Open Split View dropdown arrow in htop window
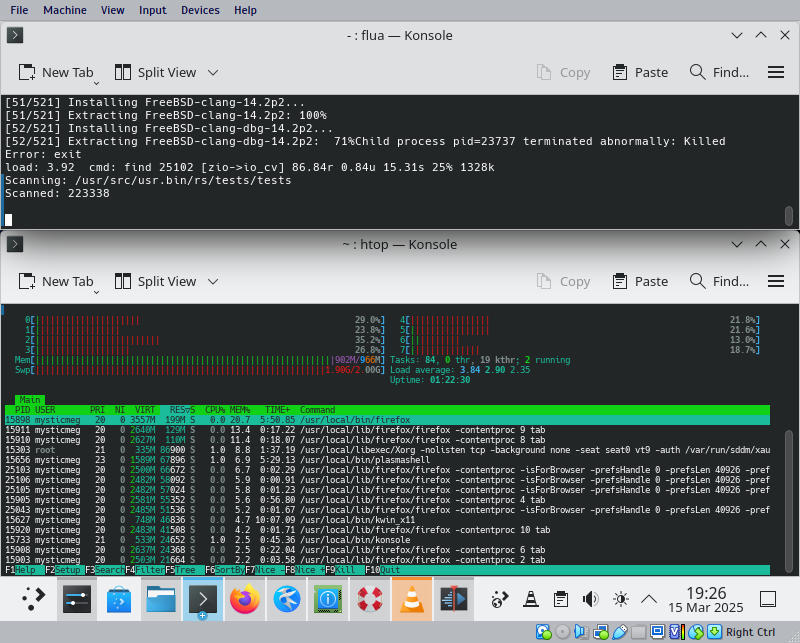Image resolution: width=800 pixels, height=643 pixels. coord(213,282)
